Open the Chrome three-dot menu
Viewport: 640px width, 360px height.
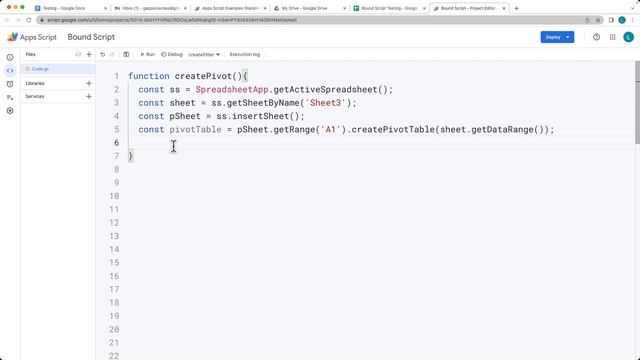pyautogui.click(x=633, y=20)
